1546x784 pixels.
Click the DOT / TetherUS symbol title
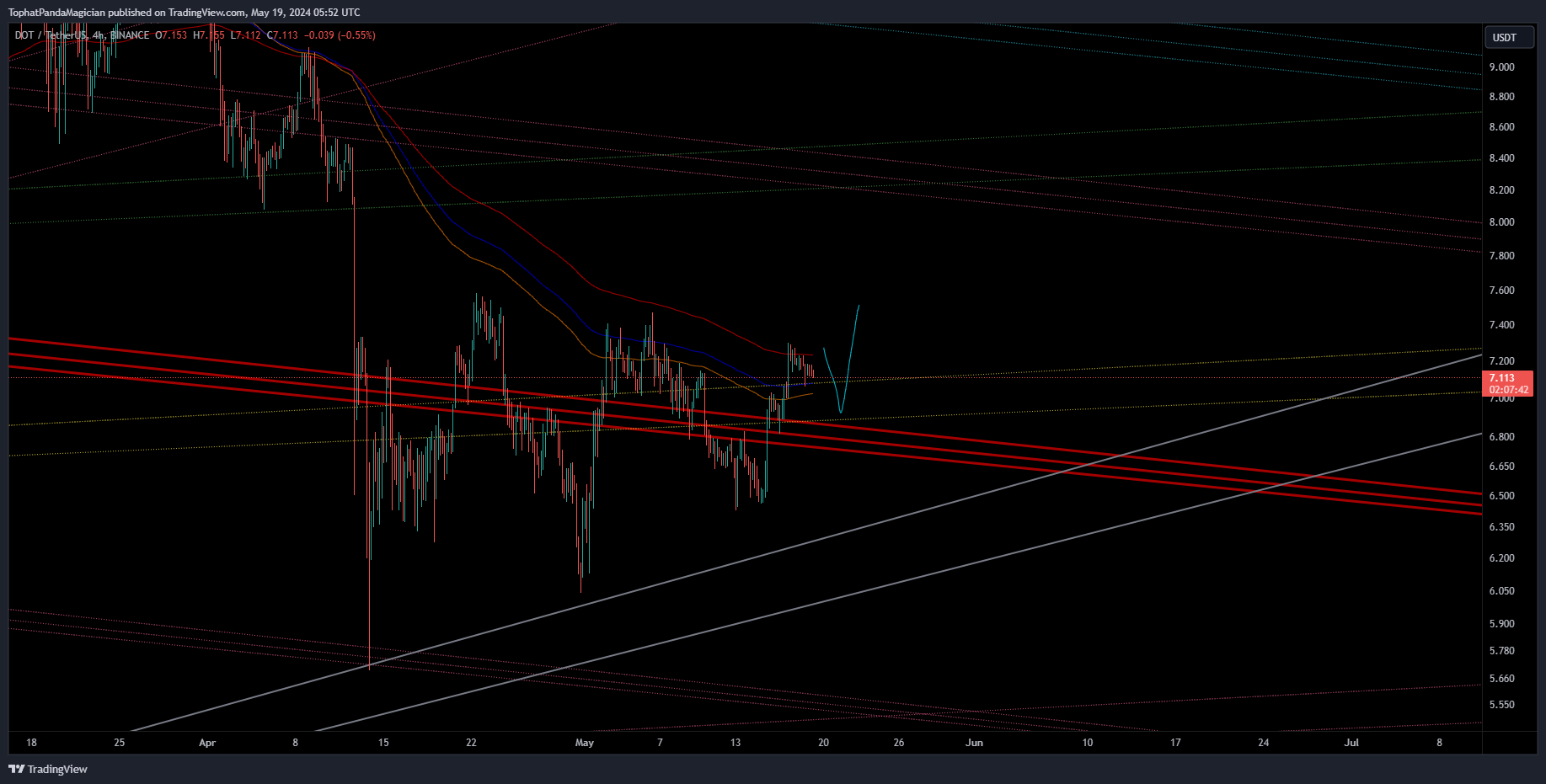click(51, 35)
